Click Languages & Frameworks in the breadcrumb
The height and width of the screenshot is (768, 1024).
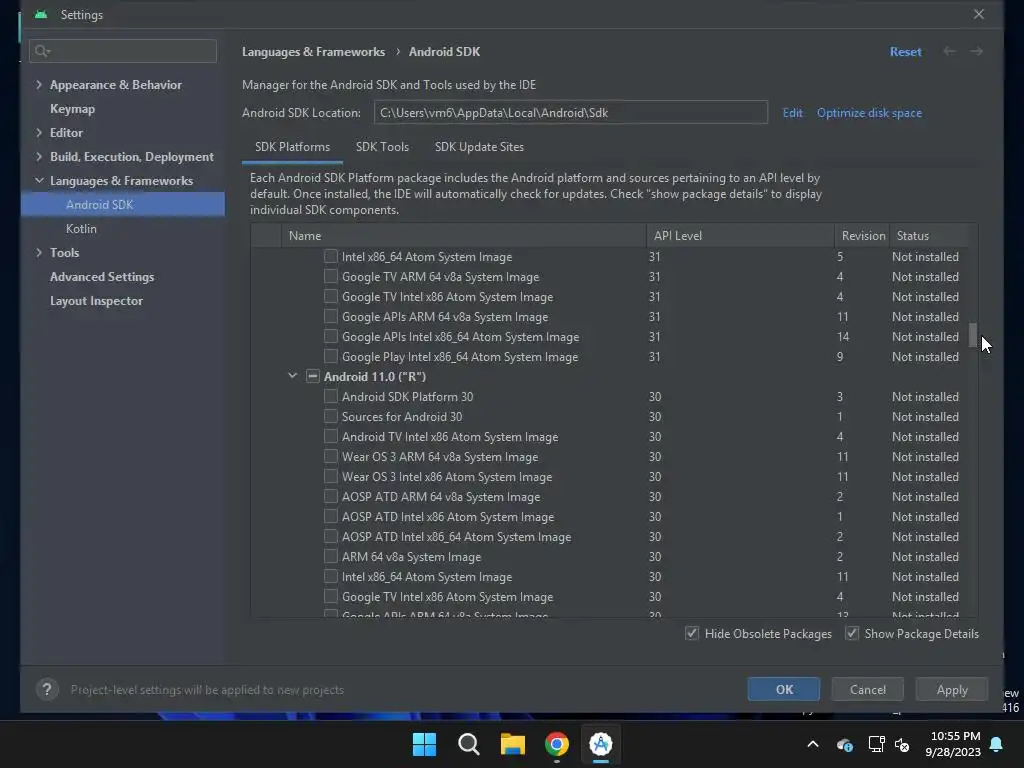[x=313, y=52]
